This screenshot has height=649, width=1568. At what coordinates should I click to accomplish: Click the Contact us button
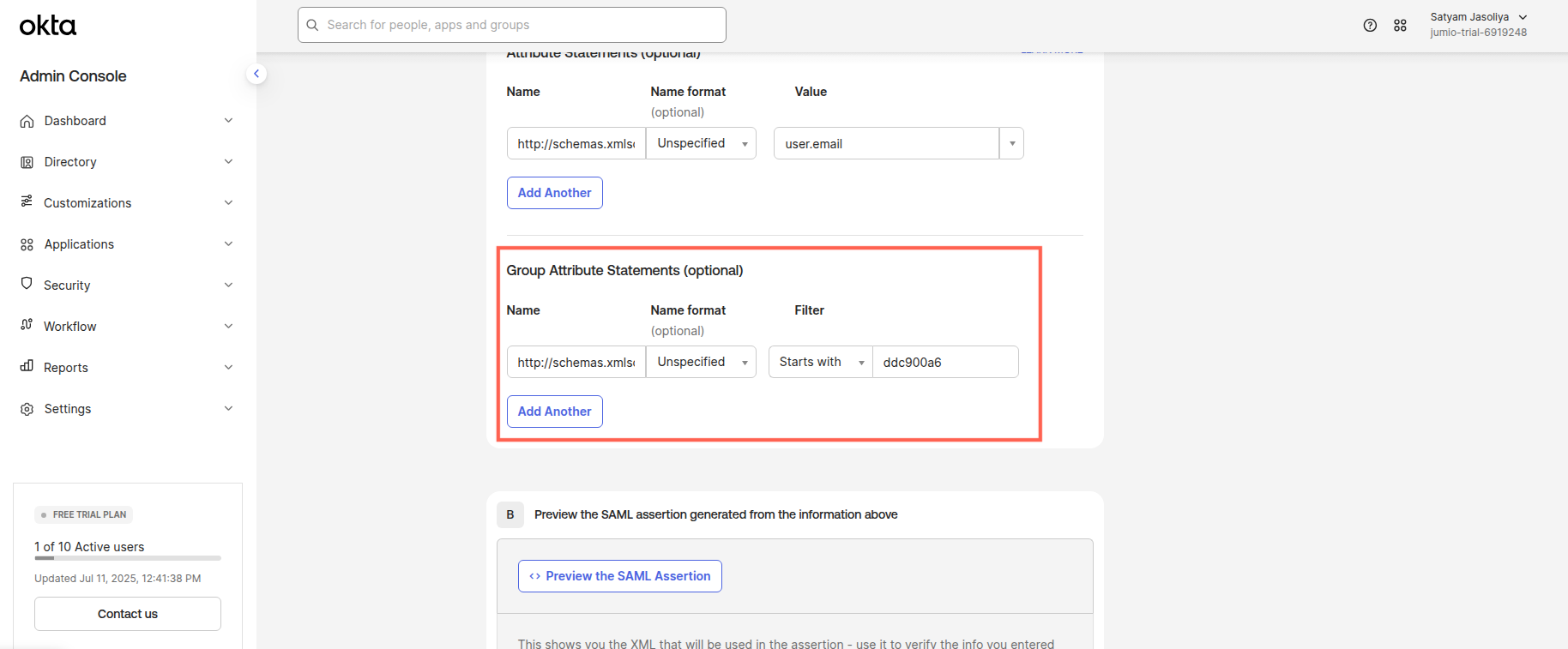128,614
